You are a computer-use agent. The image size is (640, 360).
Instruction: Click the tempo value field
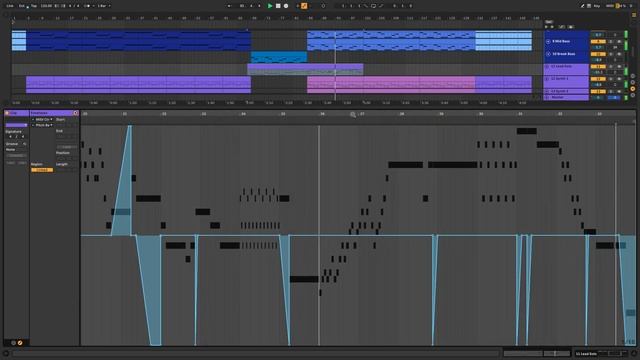[x=47, y=6]
